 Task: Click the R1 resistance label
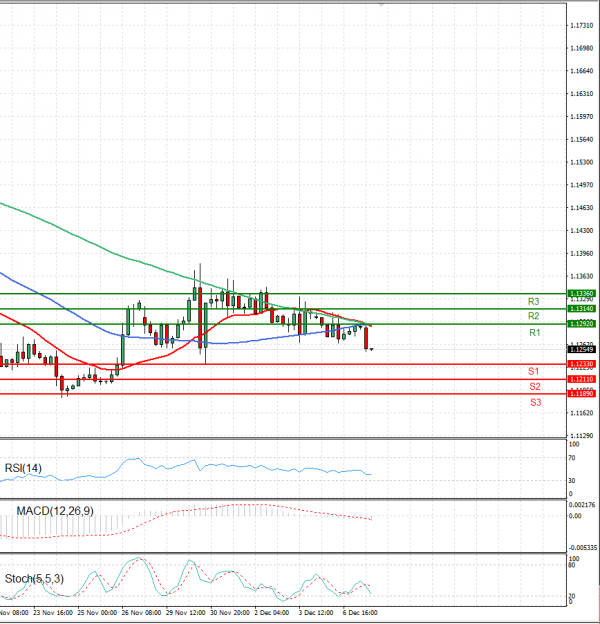coord(534,333)
